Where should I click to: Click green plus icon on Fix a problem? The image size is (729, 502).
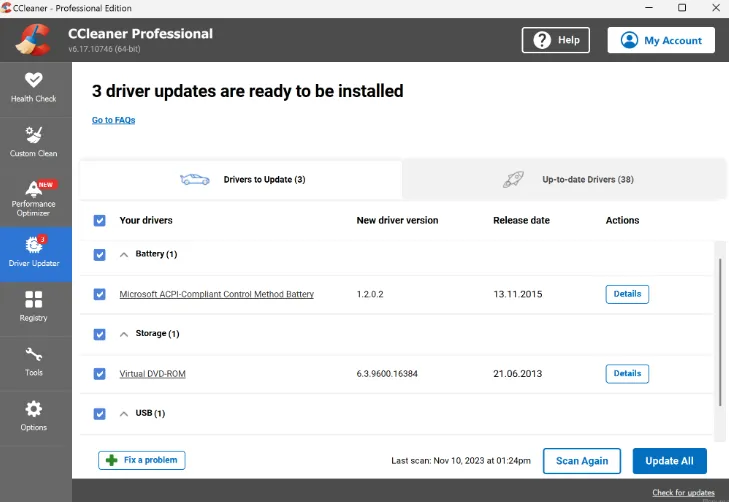(112, 460)
